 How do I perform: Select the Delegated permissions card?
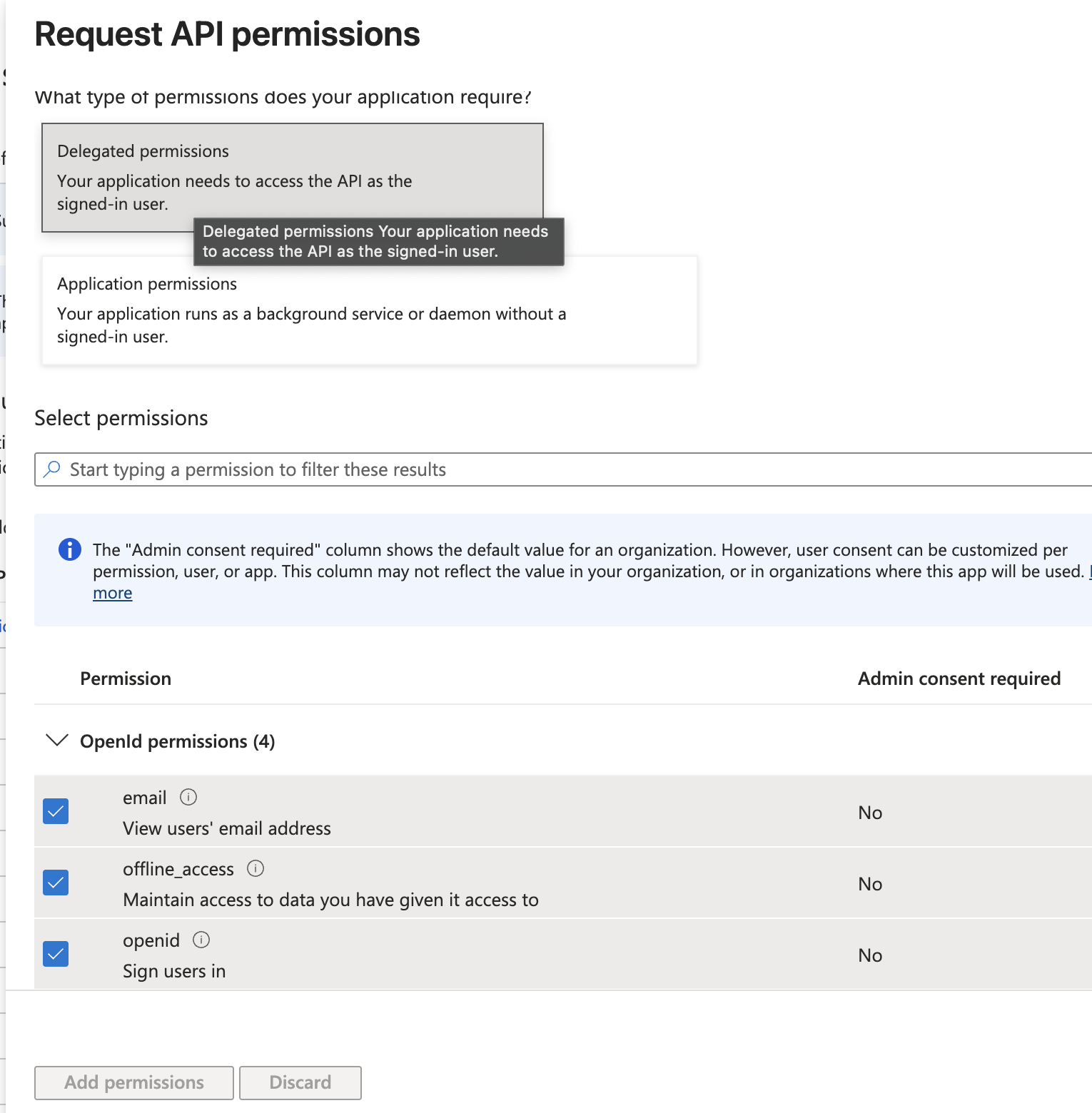293,178
